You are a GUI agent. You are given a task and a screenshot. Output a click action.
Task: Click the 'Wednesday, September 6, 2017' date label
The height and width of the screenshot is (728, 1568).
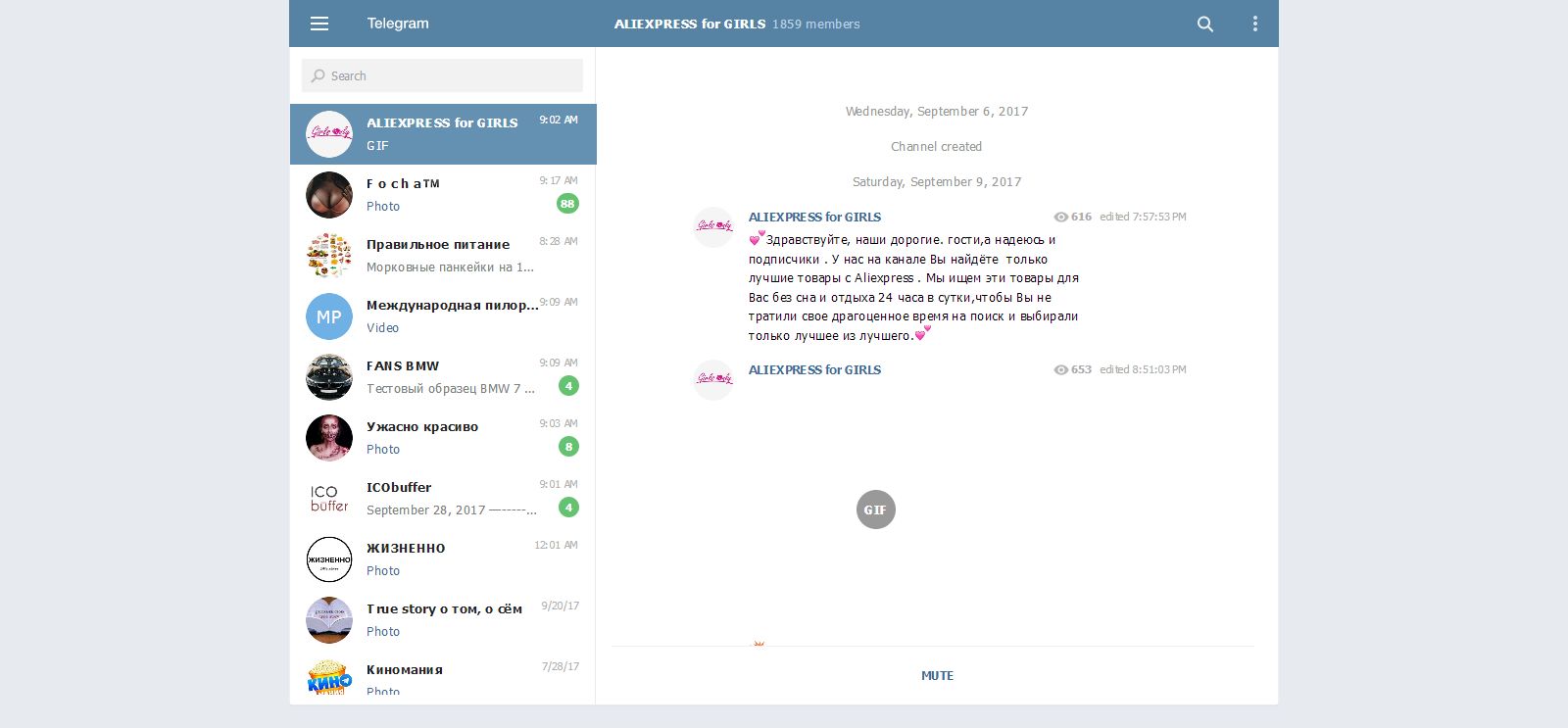pyautogui.click(x=937, y=112)
